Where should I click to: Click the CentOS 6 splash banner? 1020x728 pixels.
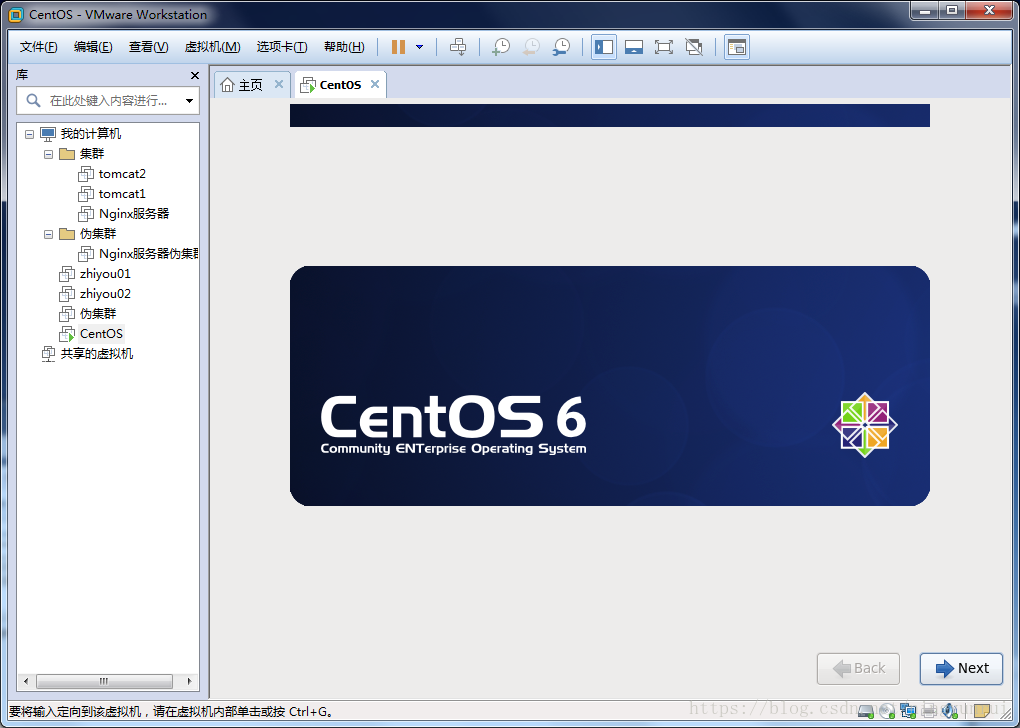(x=610, y=386)
